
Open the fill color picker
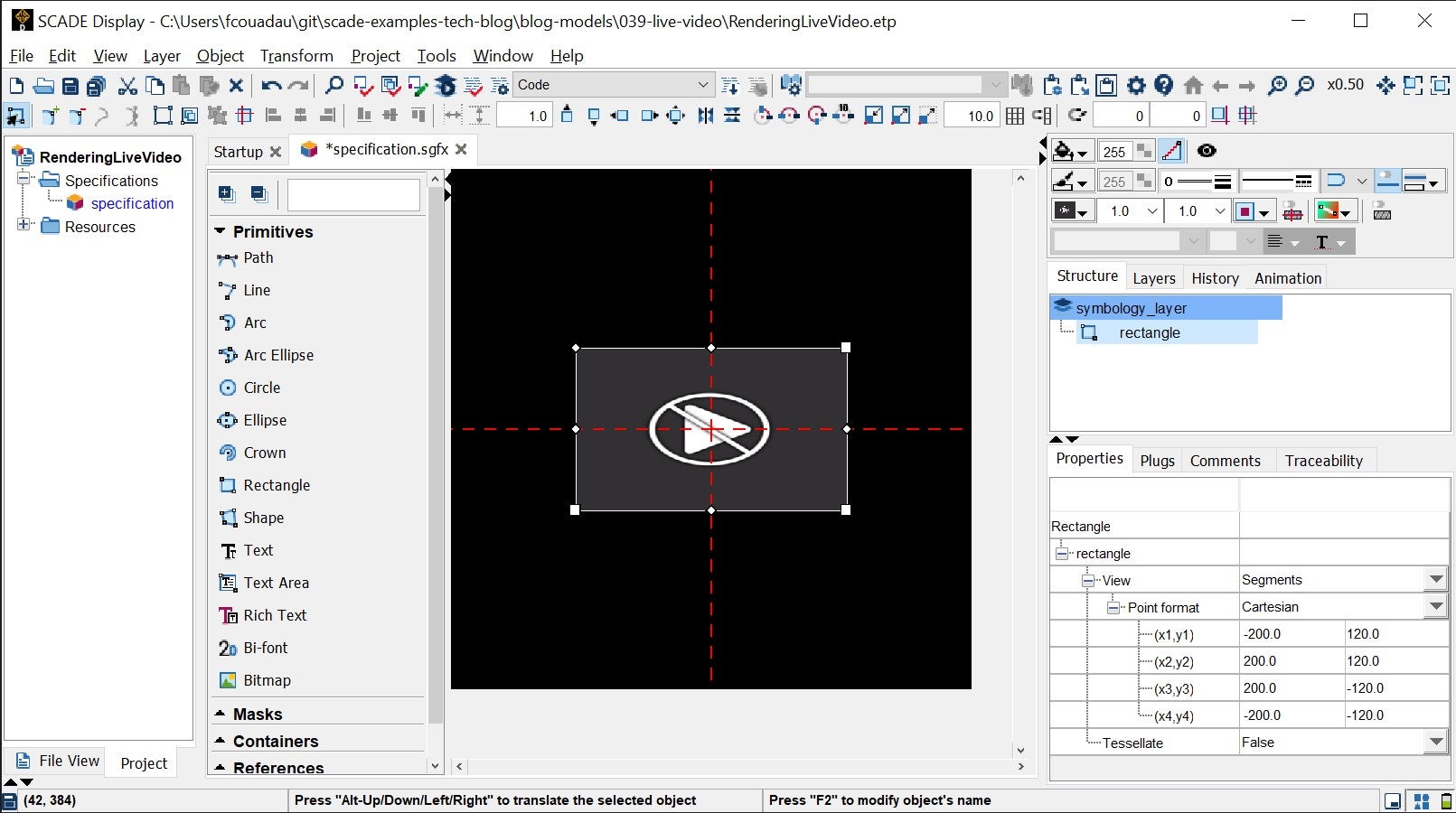tap(1071, 152)
